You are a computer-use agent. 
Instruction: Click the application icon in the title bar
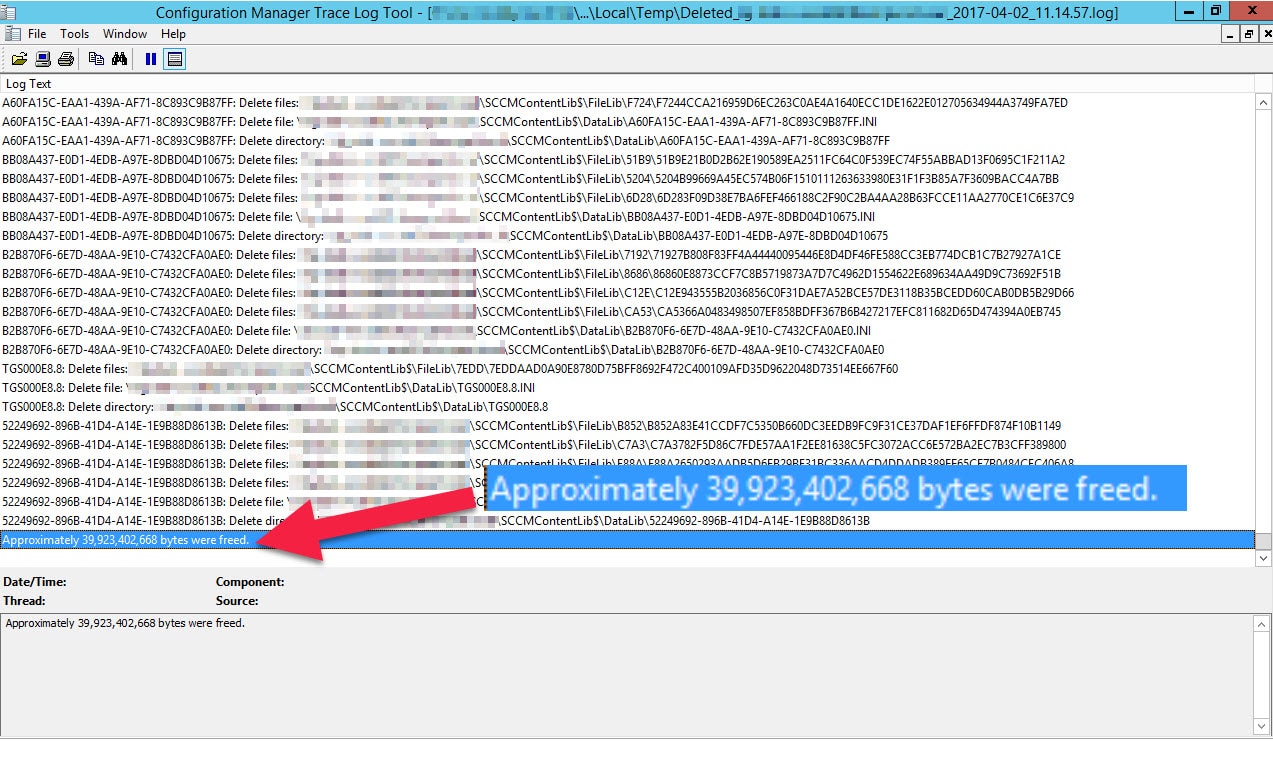pyautogui.click(x=11, y=11)
